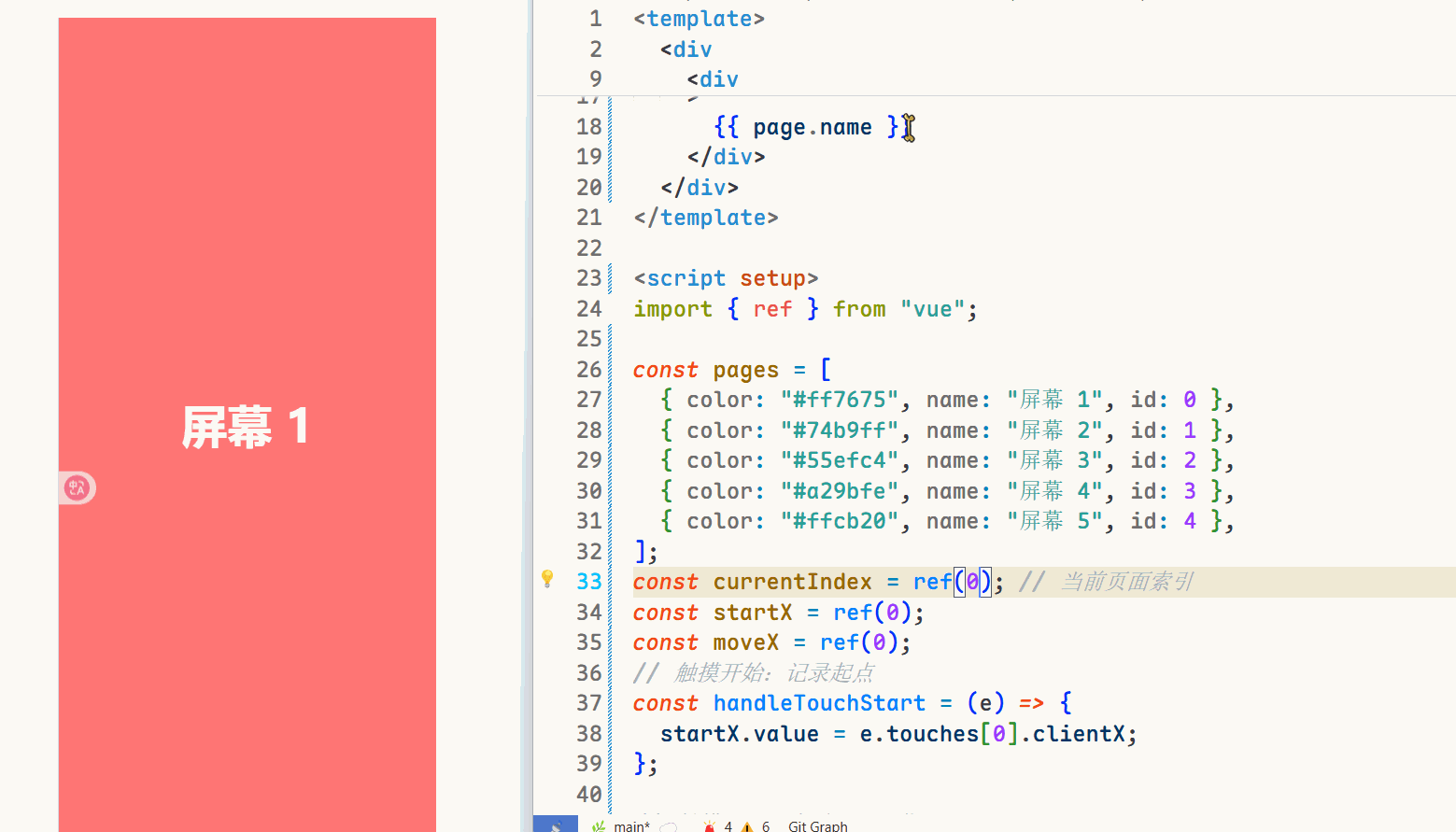Click the moveX variable declaration
Image resolution: width=1456 pixels, height=832 pixels.
click(x=745, y=642)
